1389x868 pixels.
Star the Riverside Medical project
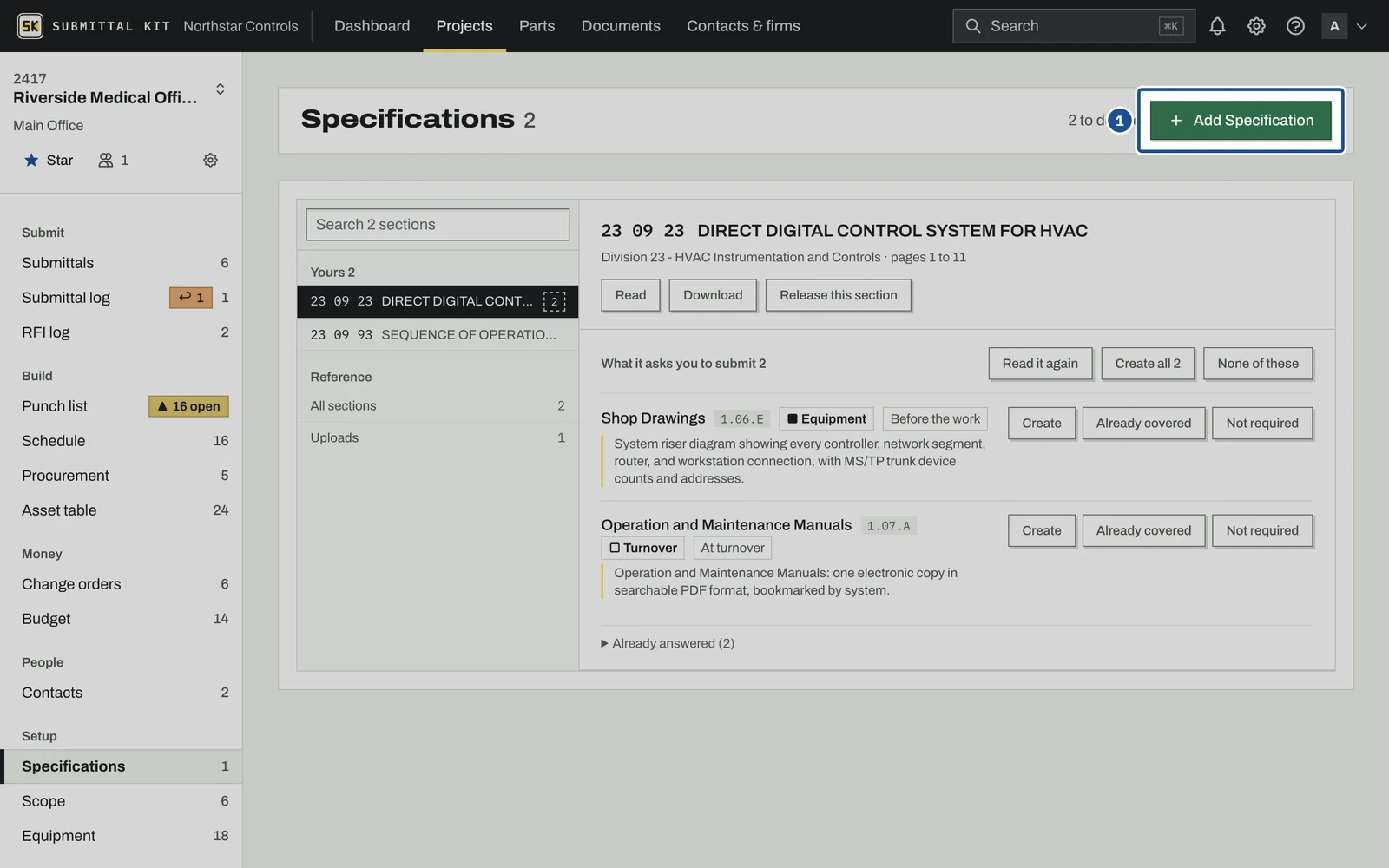point(49,160)
